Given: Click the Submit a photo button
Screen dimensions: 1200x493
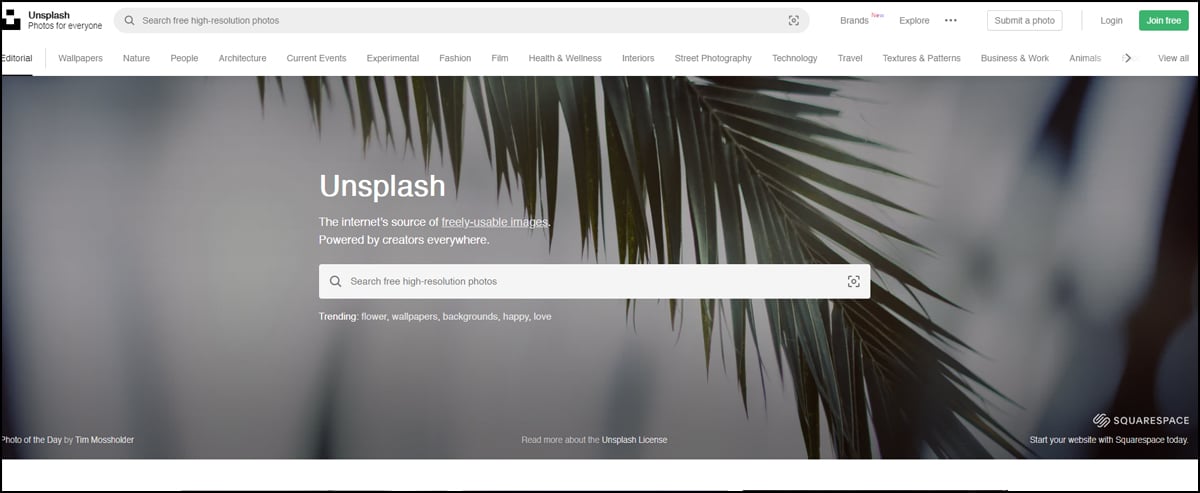Looking at the screenshot, I should click(x=1024, y=20).
